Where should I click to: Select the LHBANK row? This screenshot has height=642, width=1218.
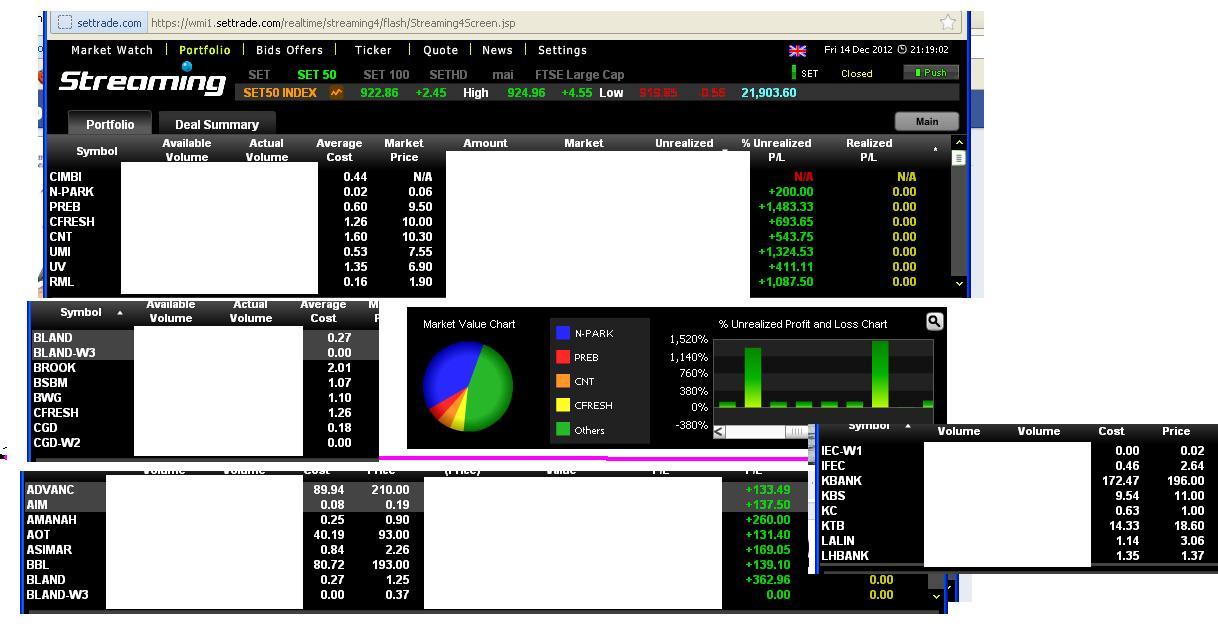[x=1018, y=555]
